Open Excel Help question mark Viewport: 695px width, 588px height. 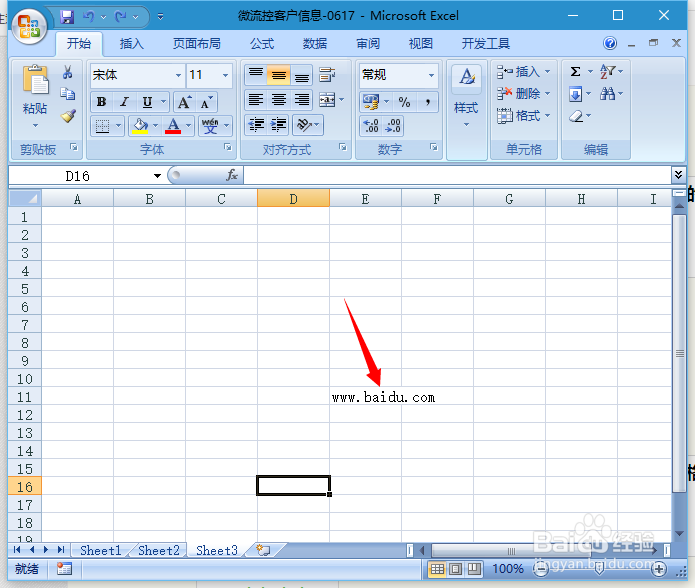coord(610,43)
